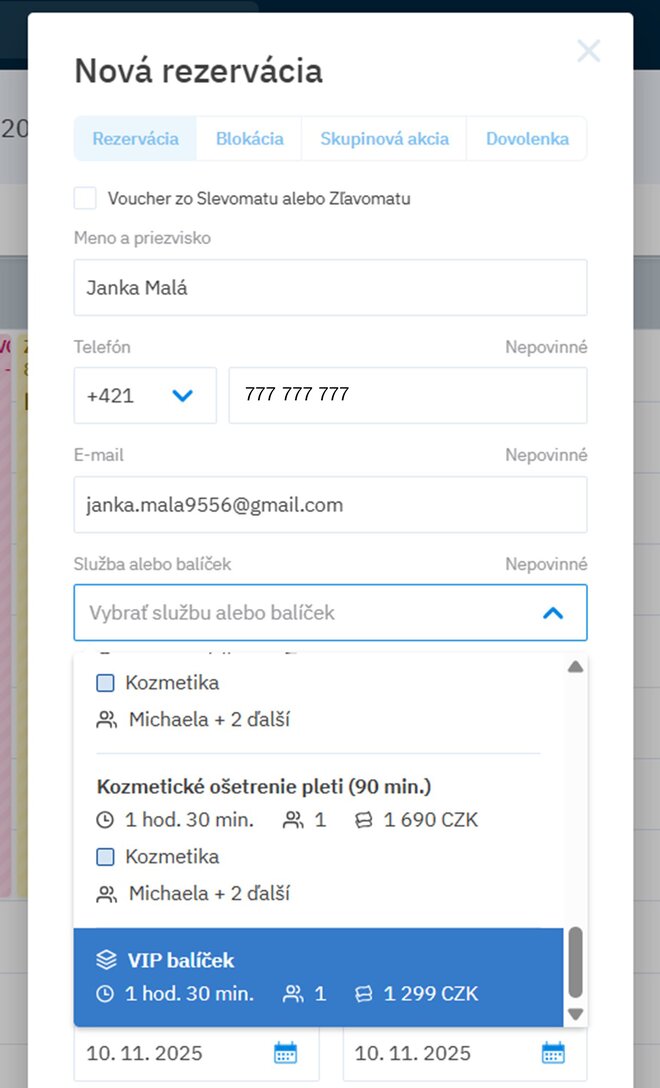Click the clock icon in VIP balíček row
The image size is (660, 1088).
(106, 994)
